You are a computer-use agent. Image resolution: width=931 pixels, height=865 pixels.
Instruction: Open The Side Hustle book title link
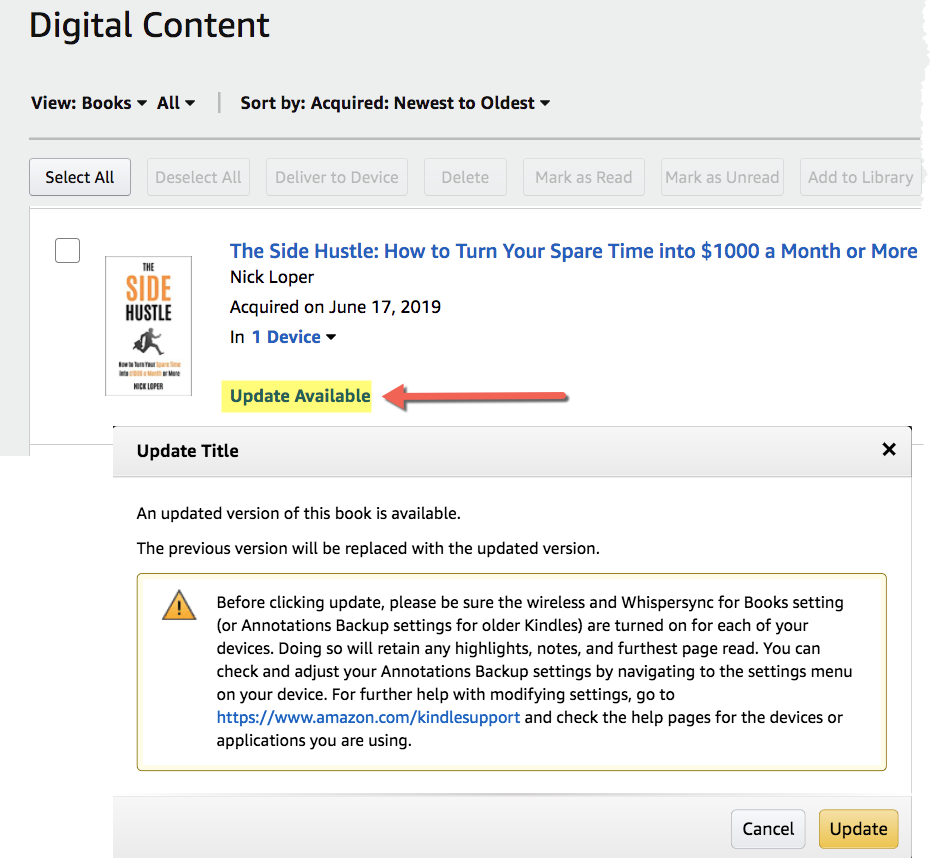pos(574,251)
